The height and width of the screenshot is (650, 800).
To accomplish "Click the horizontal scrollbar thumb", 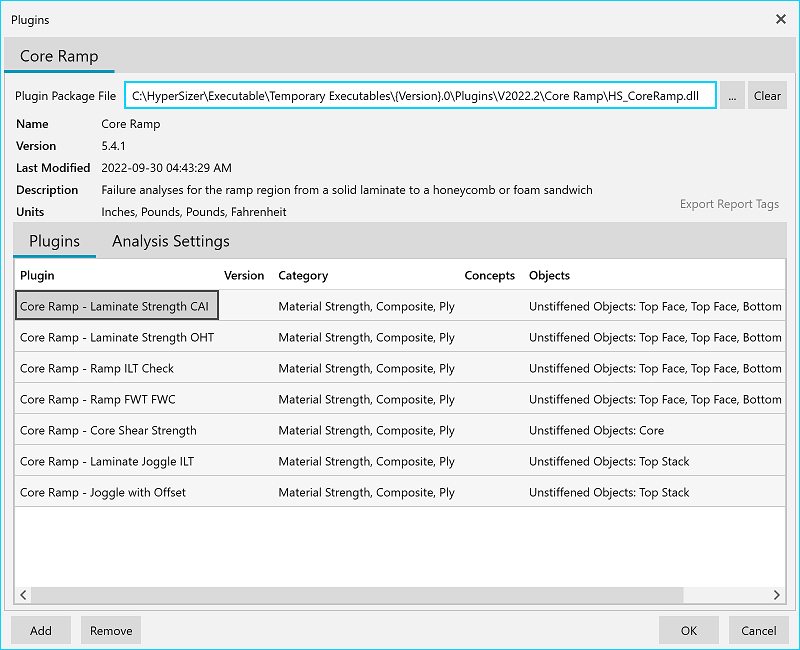I will pyautogui.click(x=357, y=595).
